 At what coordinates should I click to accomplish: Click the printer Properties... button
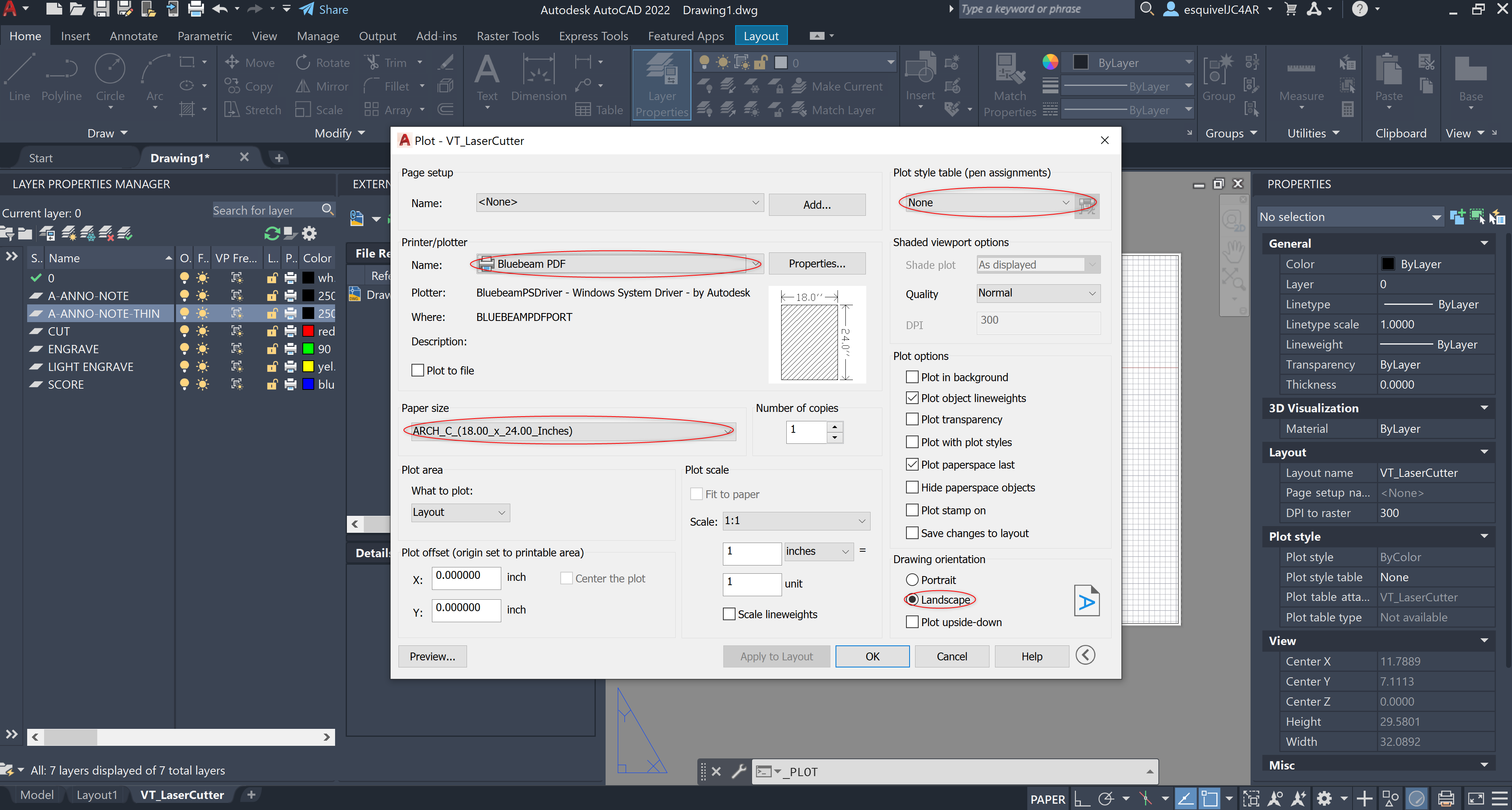(817, 263)
